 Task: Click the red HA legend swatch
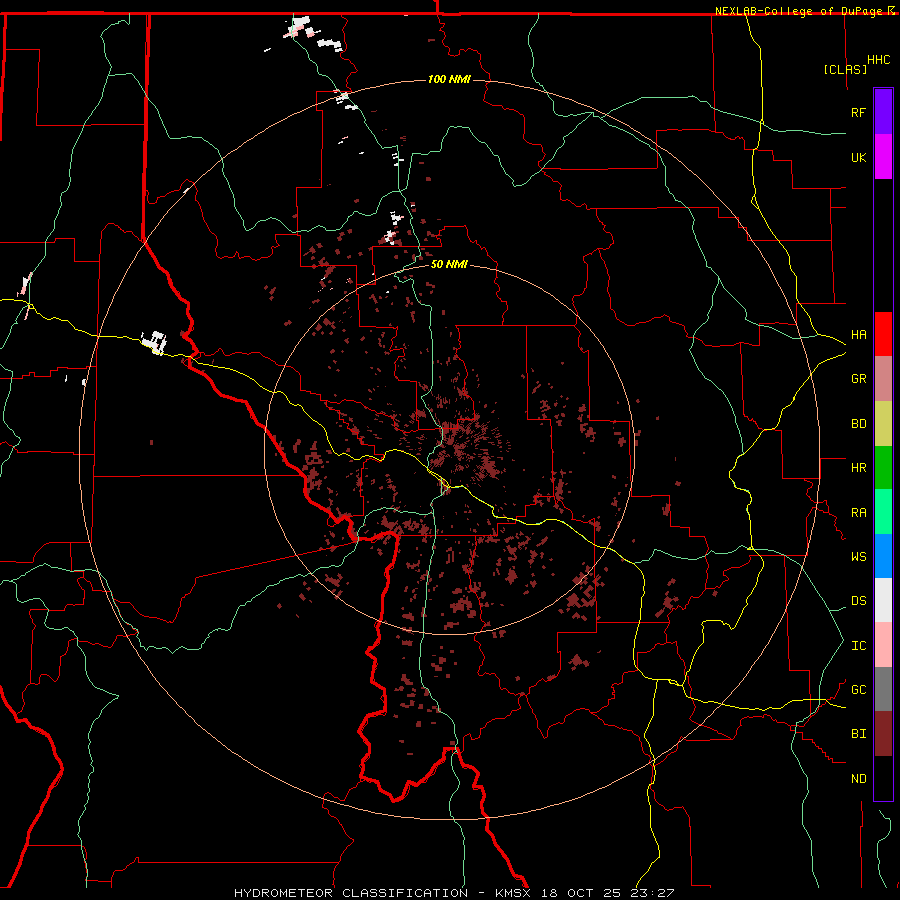coord(883,334)
